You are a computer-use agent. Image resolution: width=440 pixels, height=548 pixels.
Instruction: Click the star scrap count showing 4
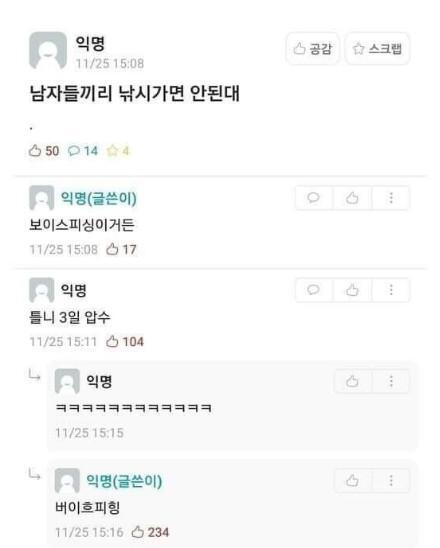(x=118, y=151)
